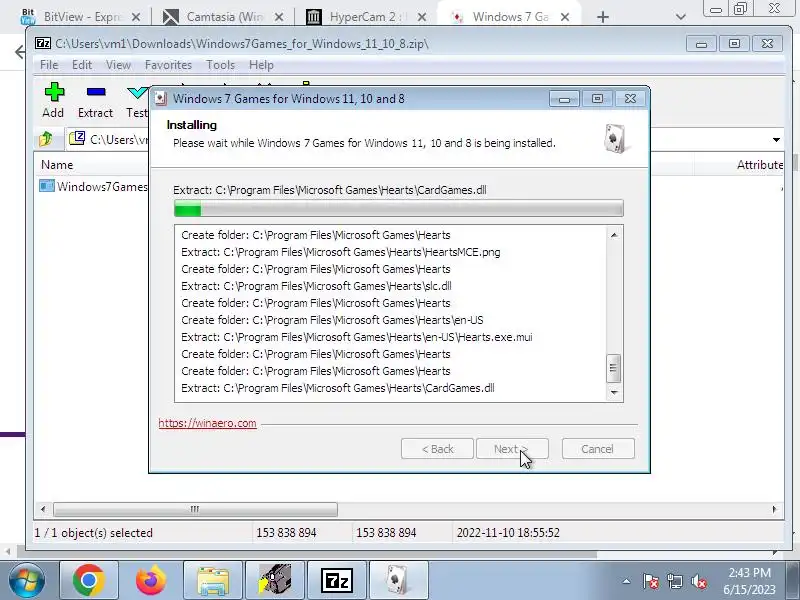Viewport: 800px width, 600px height.
Task: Click the install log scrollbar thumb
Action: [x=614, y=368]
